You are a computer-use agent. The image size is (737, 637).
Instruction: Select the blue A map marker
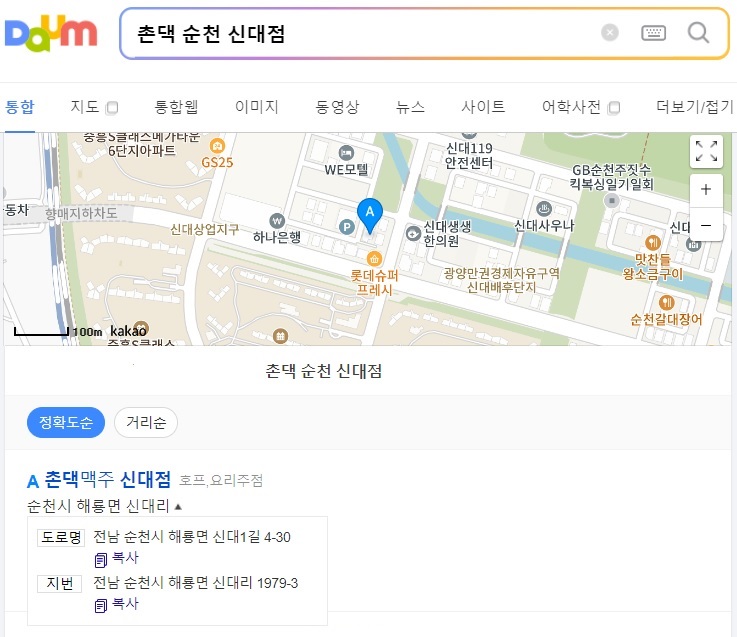point(370,216)
